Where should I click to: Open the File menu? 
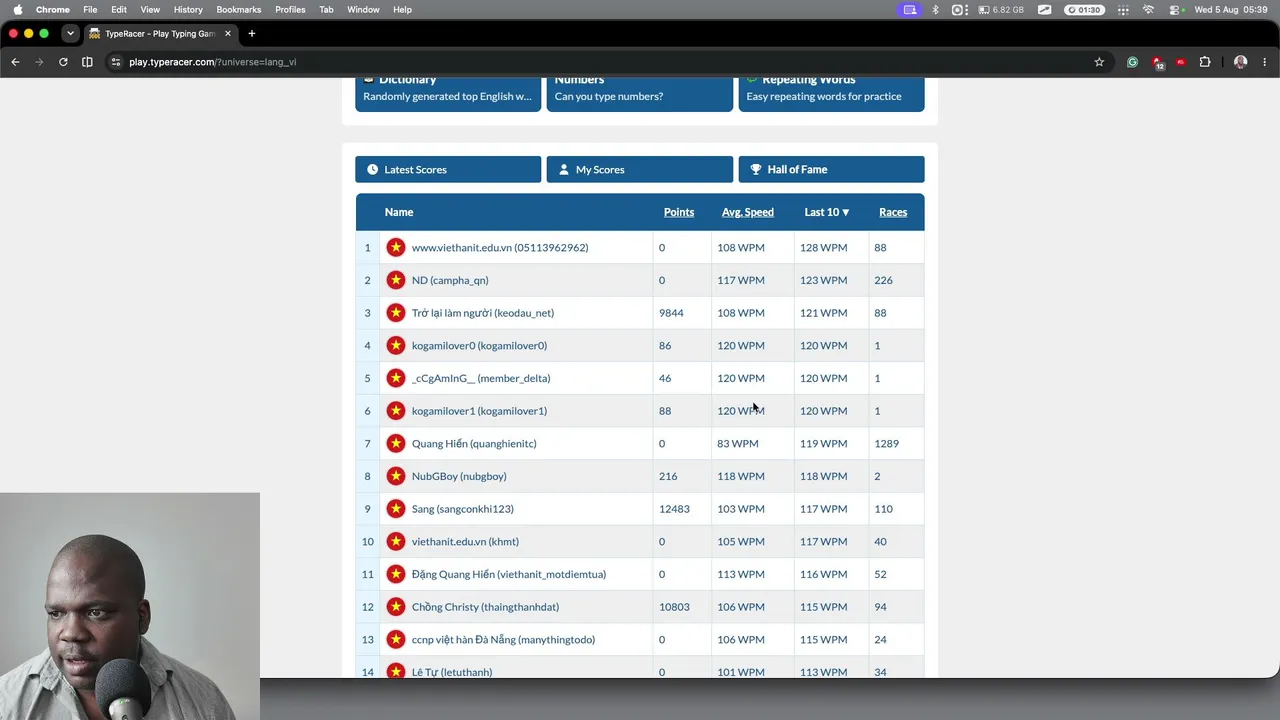(x=90, y=9)
